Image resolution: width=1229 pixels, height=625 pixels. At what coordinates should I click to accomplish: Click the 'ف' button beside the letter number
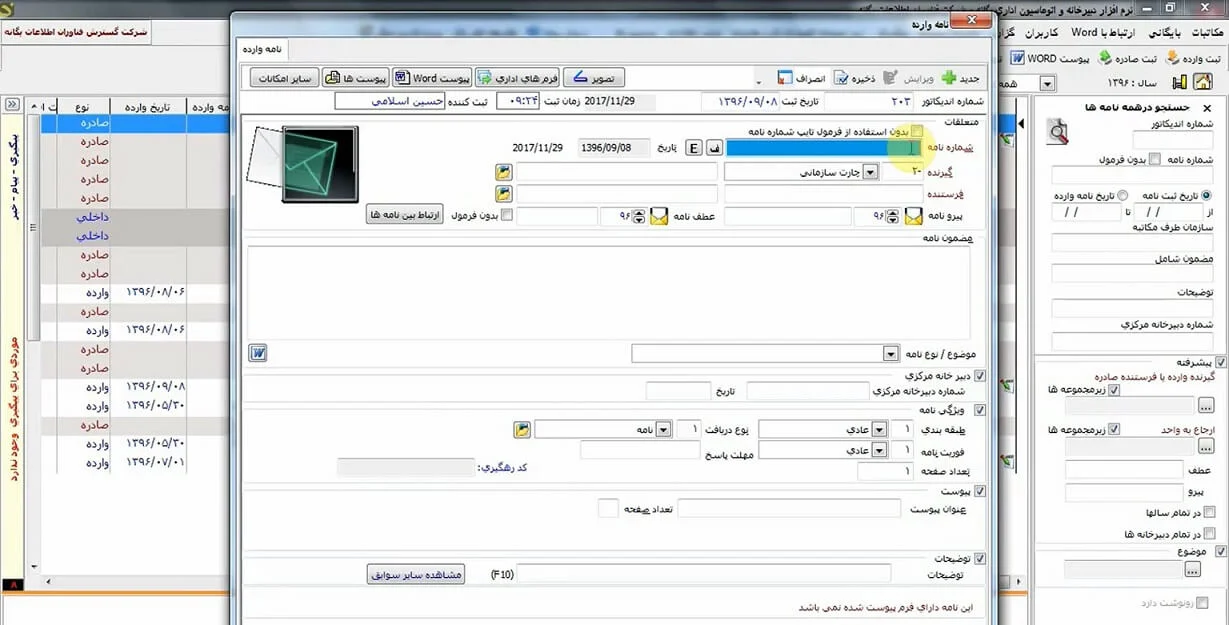[714, 148]
